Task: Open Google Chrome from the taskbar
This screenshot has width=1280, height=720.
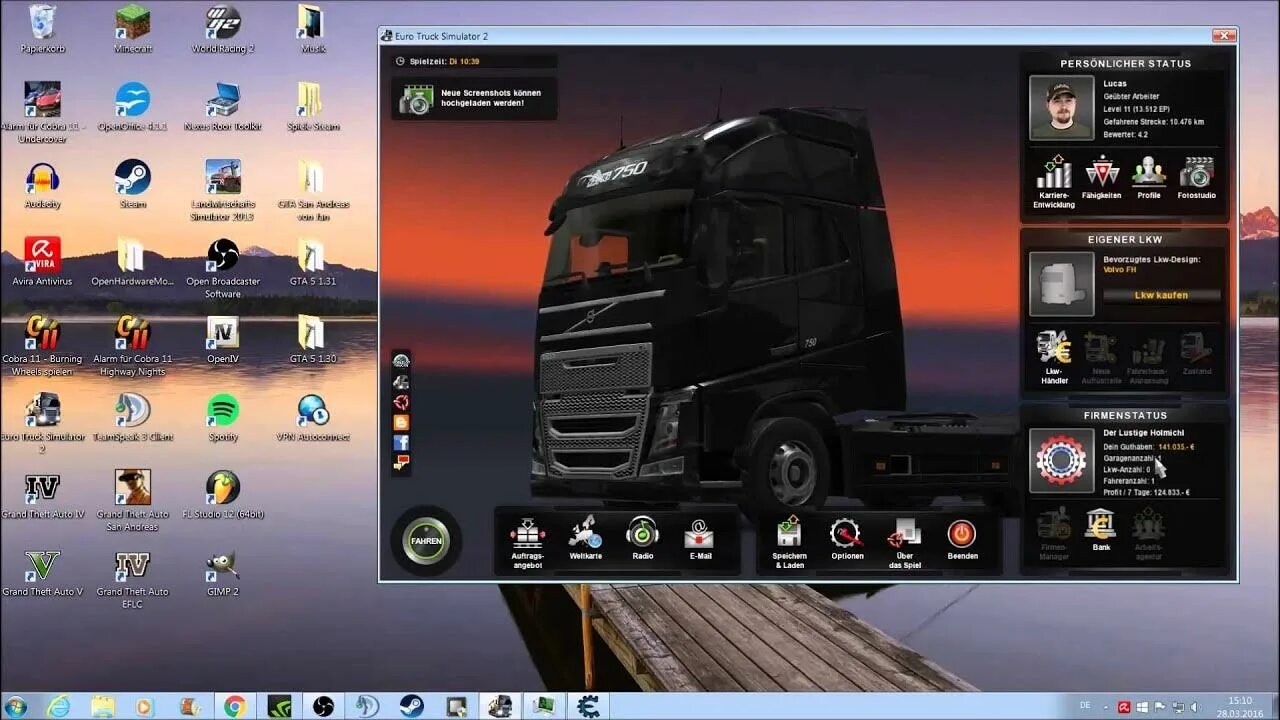Action: click(x=235, y=706)
